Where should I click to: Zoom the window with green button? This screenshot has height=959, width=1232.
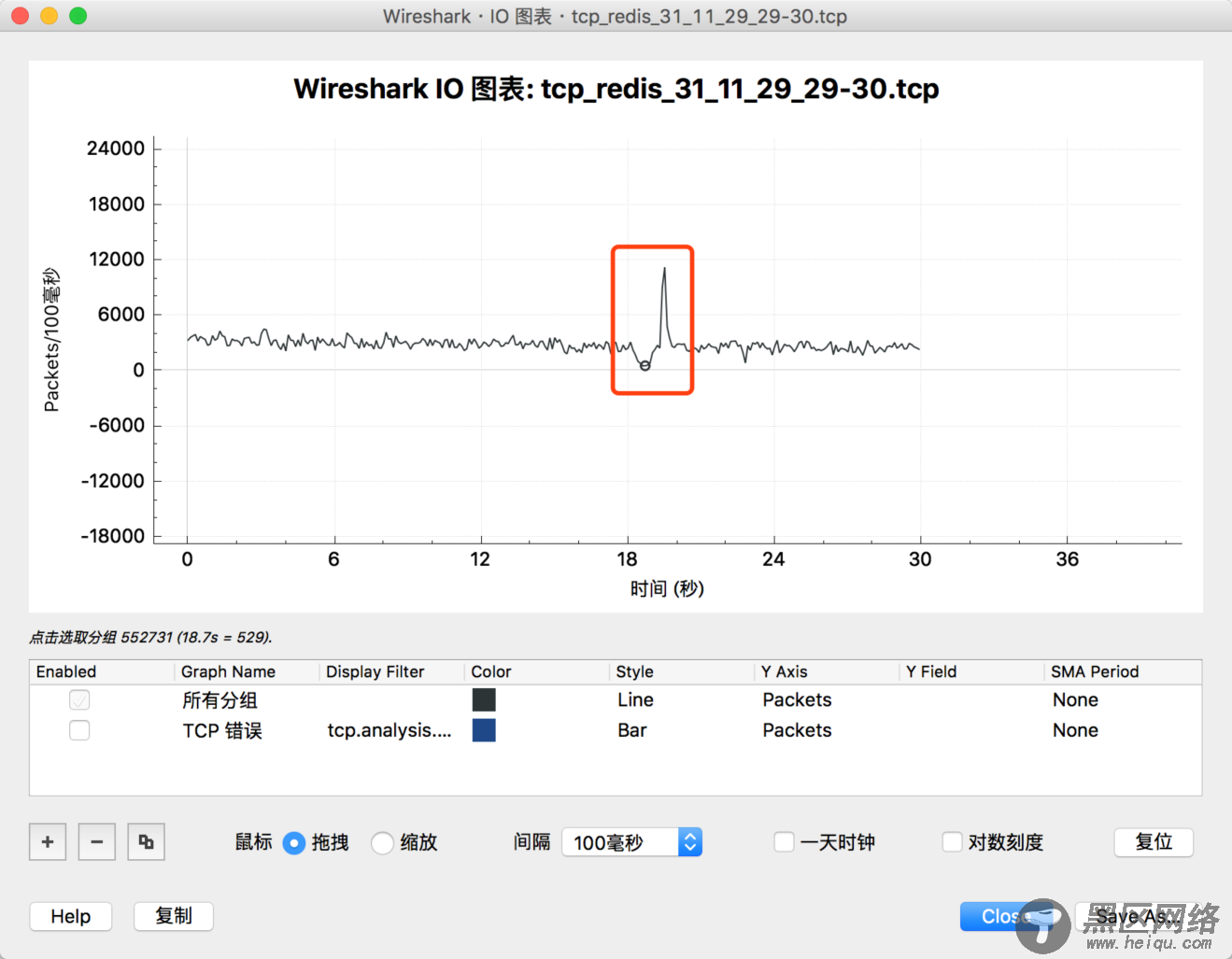pos(78,16)
